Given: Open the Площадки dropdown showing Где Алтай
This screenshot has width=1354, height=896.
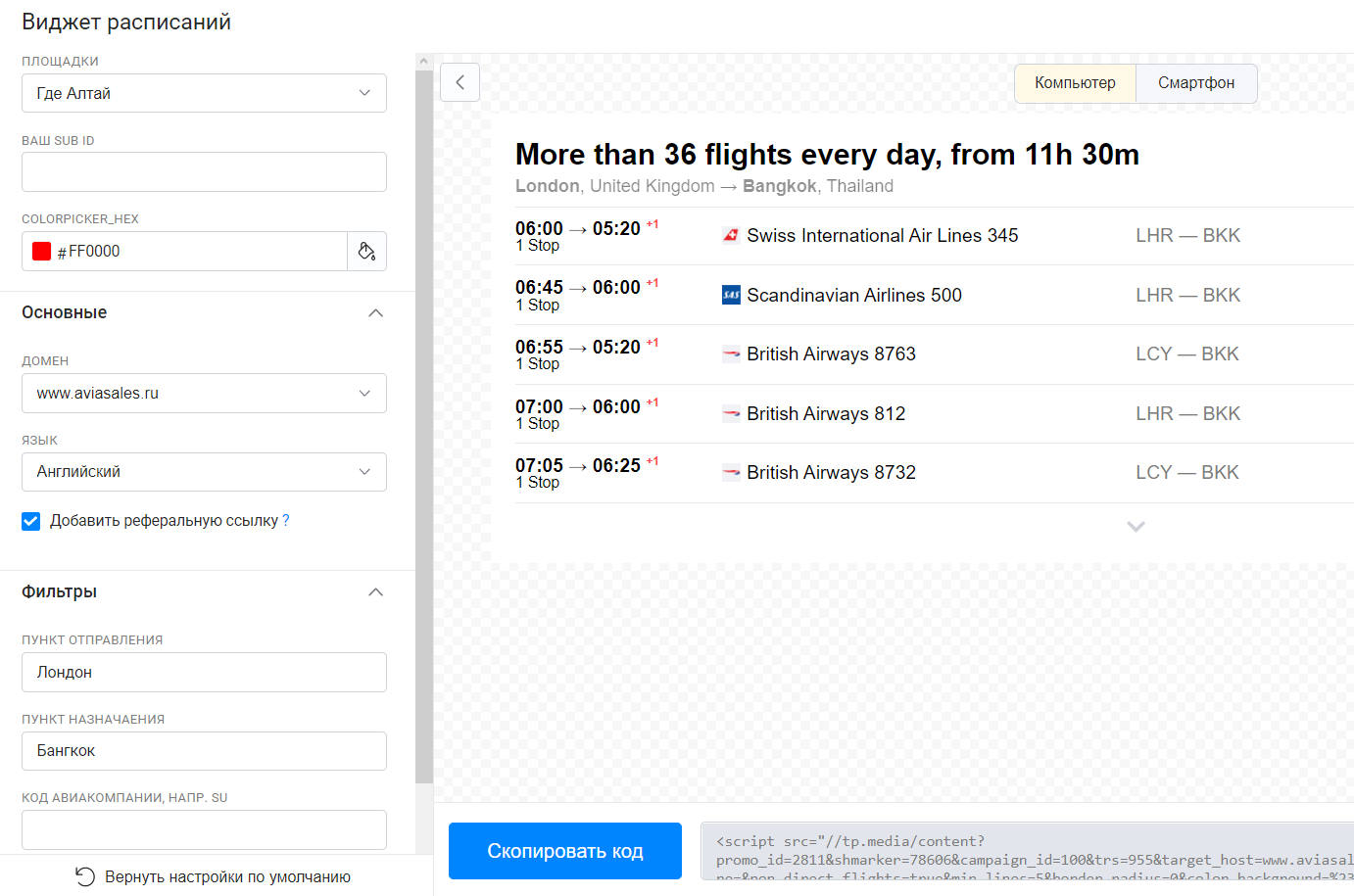Looking at the screenshot, I should click(x=204, y=93).
